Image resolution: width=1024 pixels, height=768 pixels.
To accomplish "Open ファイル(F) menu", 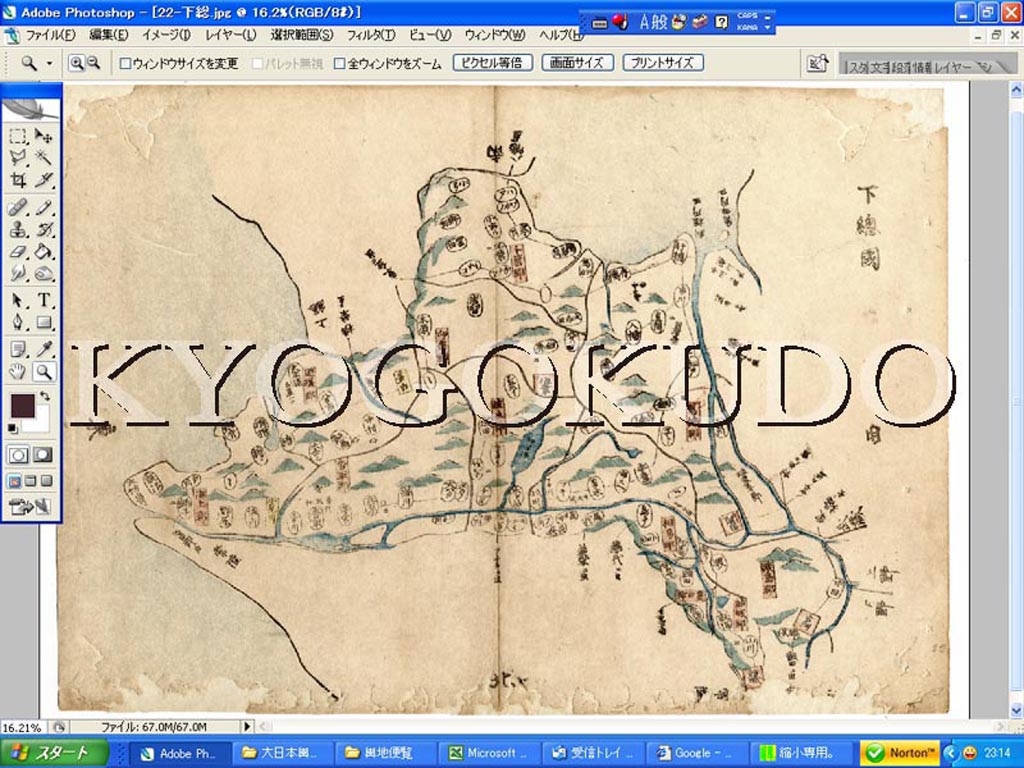I will click(50, 35).
